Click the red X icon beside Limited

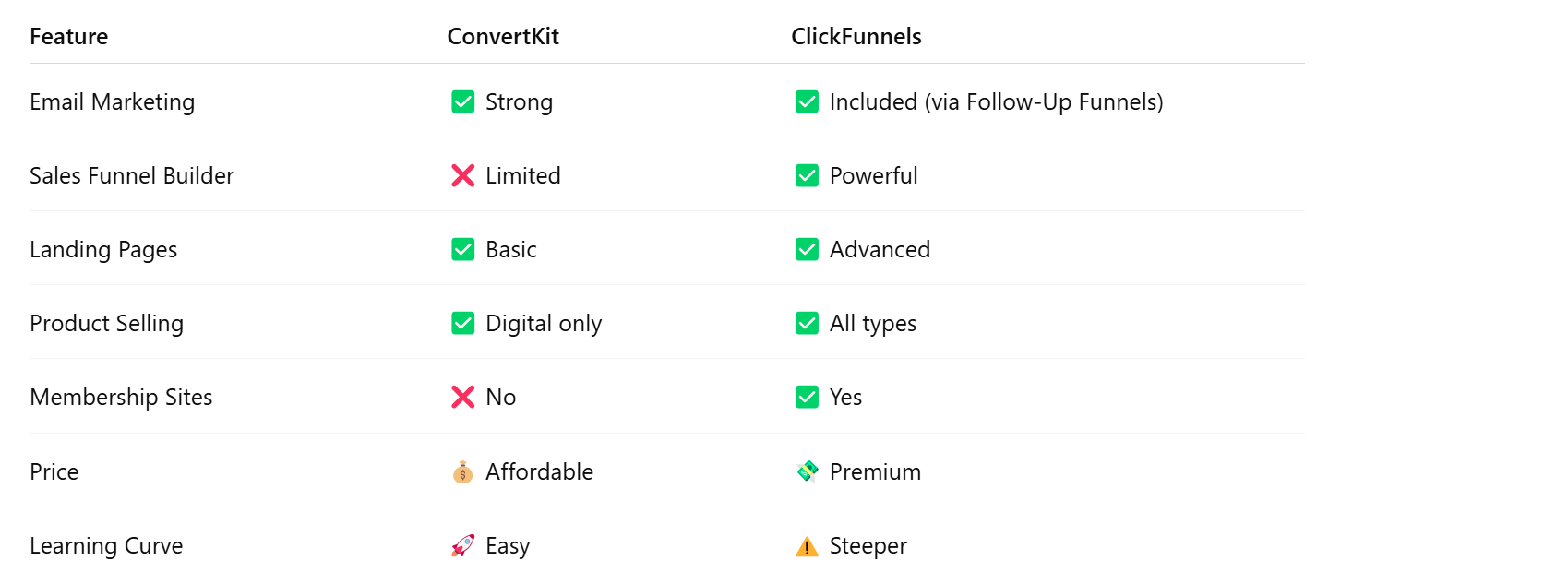tap(463, 175)
